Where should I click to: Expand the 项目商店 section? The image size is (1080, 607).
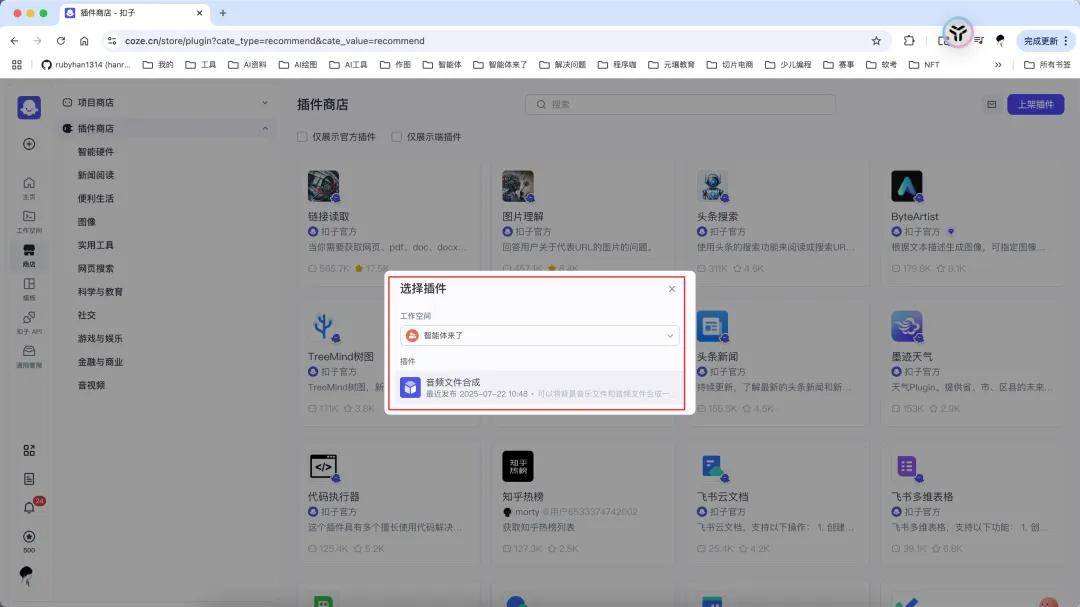click(265, 103)
